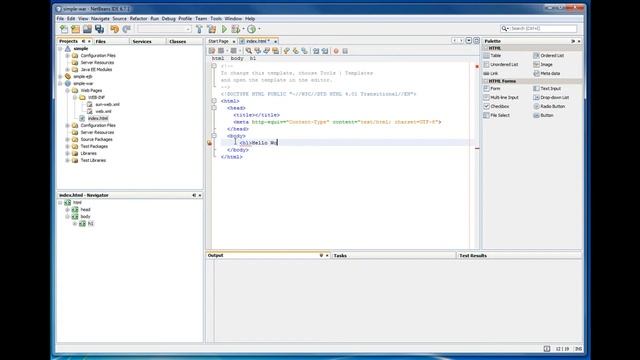The width and height of the screenshot is (640, 360).
Task: Collapse the simple-war project node
Action: point(60,84)
